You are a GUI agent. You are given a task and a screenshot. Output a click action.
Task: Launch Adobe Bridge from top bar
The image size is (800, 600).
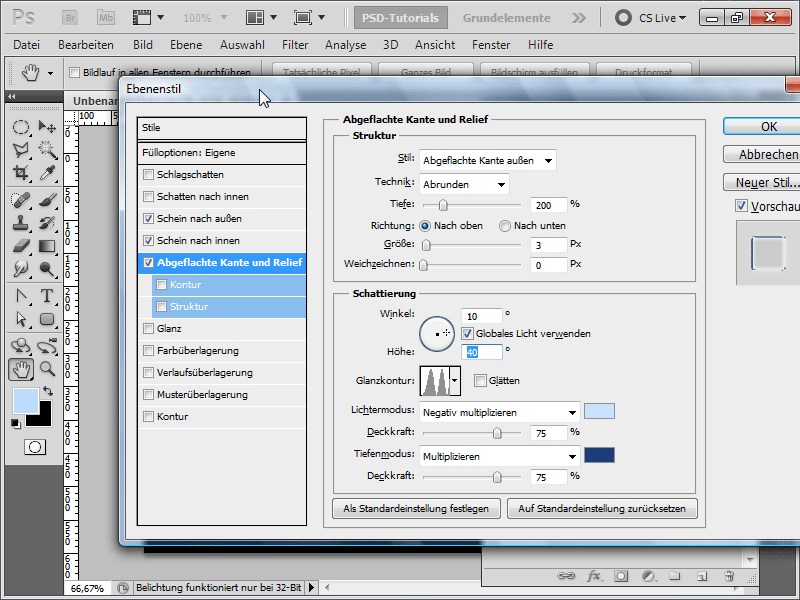pyautogui.click(x=70, y=18)
